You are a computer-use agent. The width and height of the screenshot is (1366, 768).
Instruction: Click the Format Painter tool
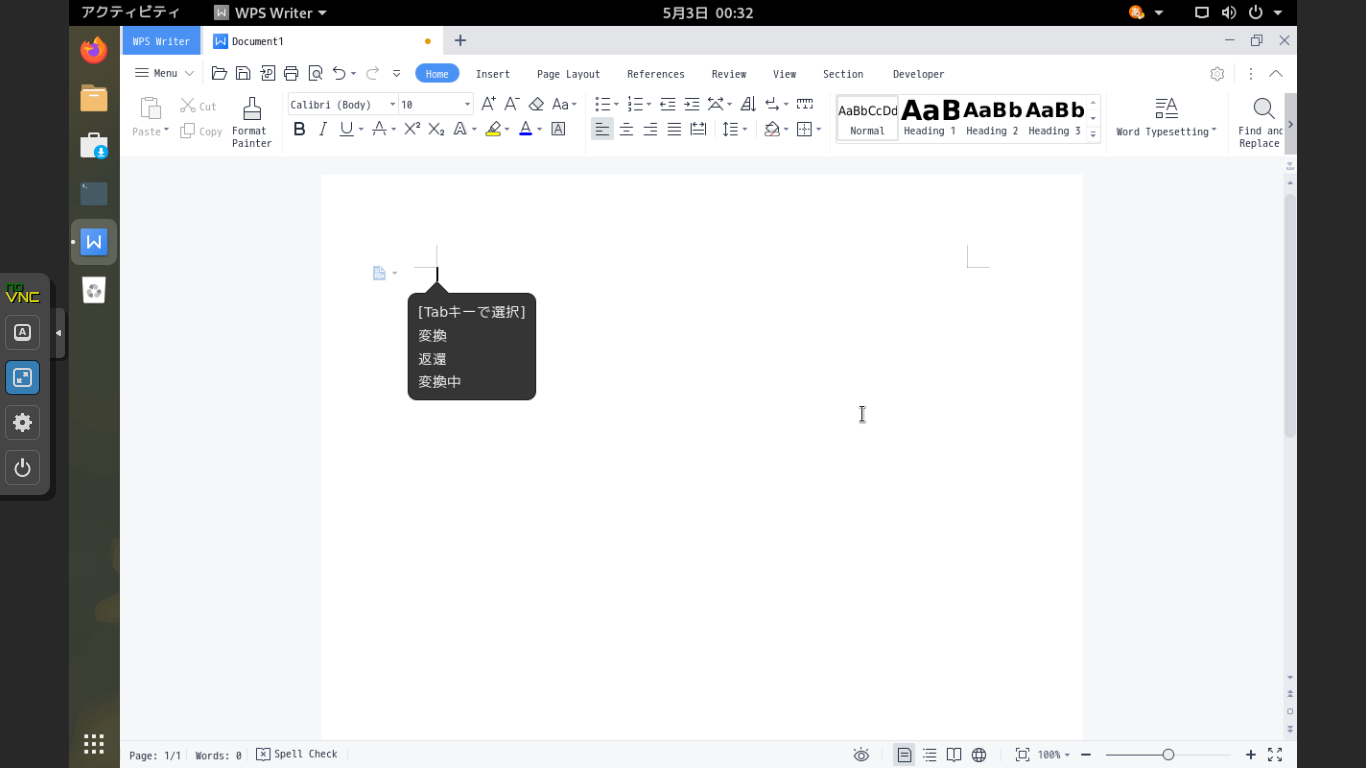tap(251, 122)
